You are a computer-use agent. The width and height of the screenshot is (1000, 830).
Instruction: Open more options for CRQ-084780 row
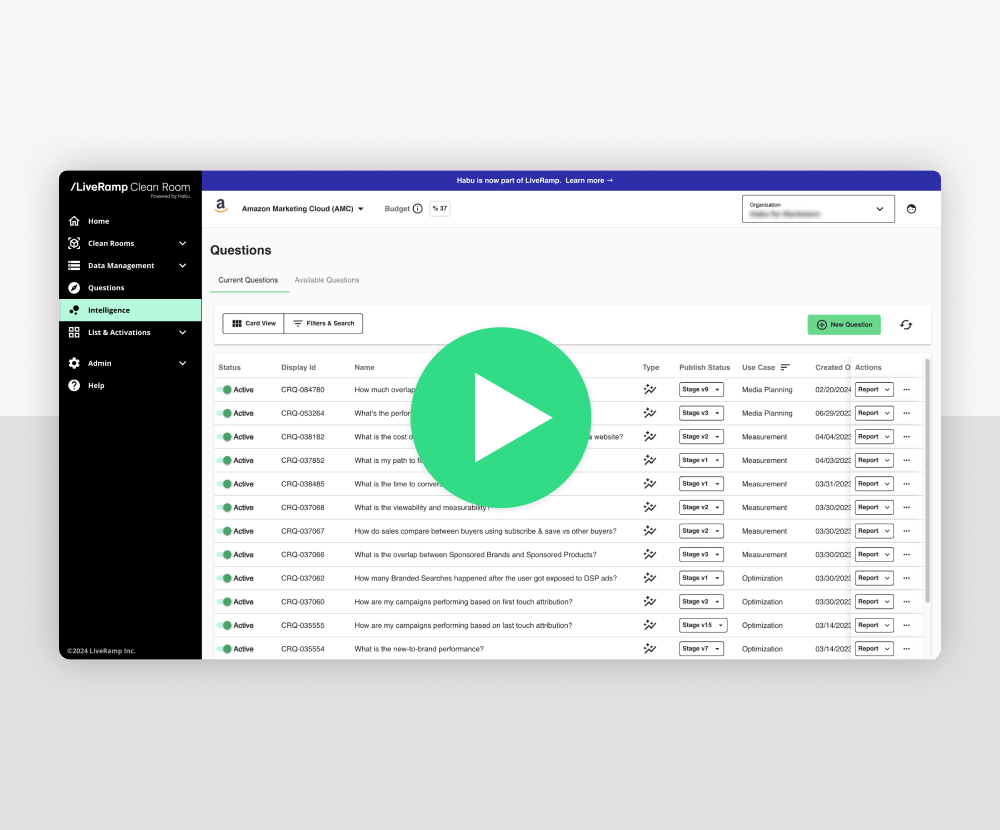click(907, 390)
